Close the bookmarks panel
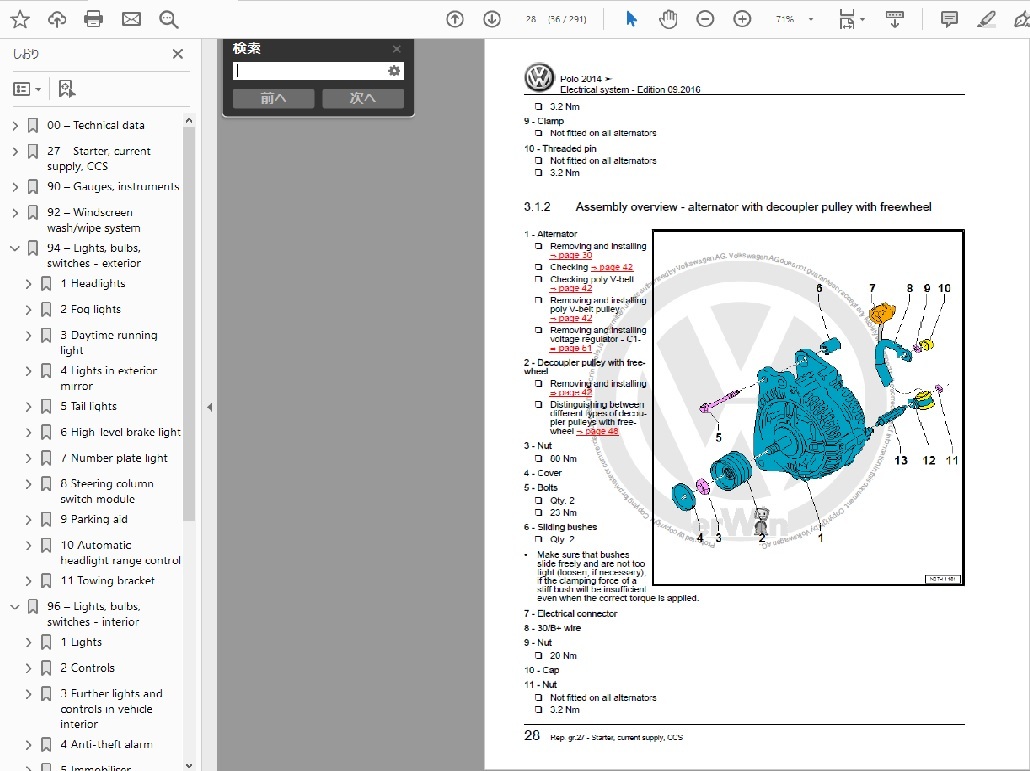1030x771 pixels. click(x=178, y=54)
